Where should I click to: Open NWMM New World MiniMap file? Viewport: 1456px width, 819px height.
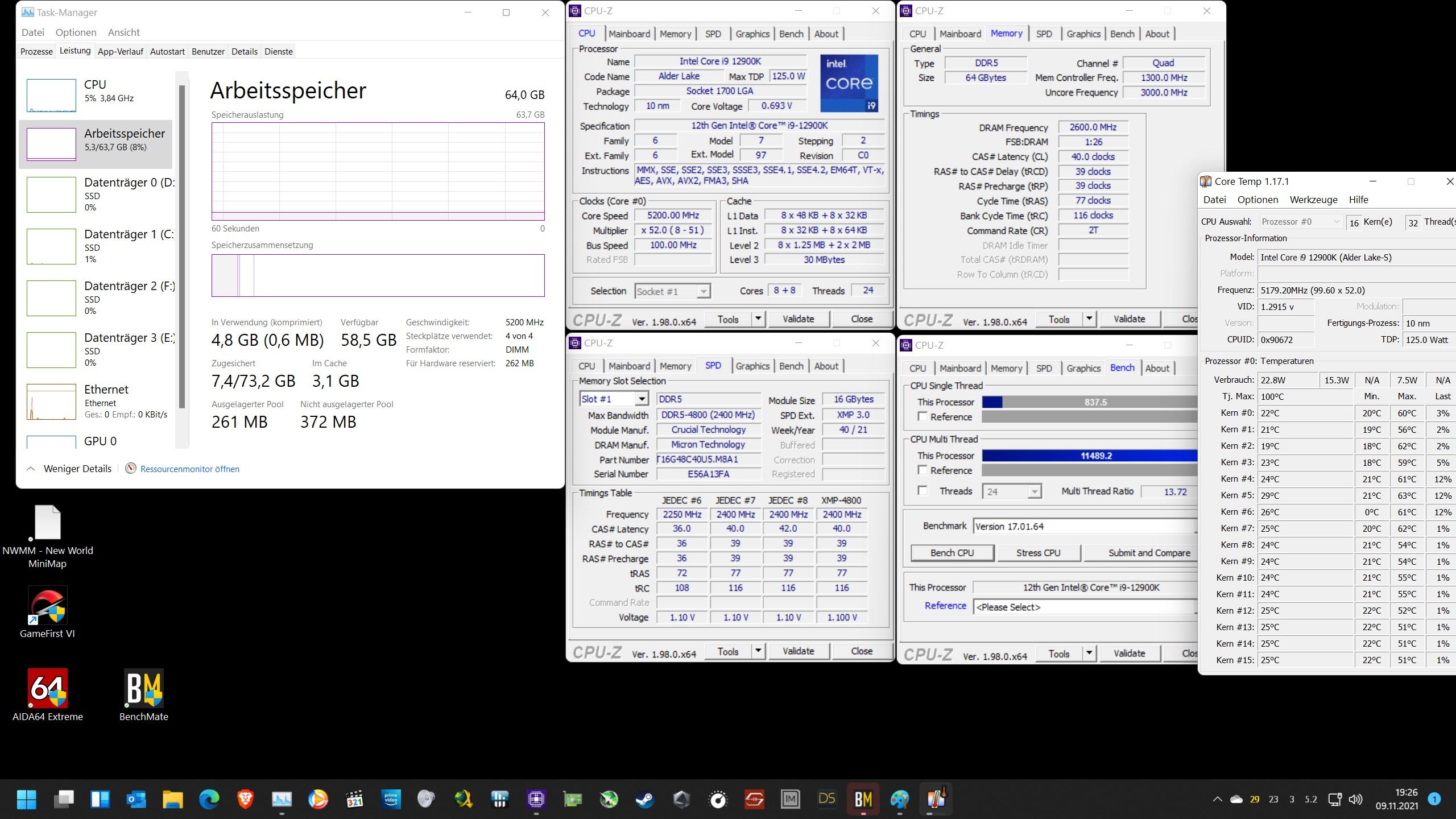[48, 523]
